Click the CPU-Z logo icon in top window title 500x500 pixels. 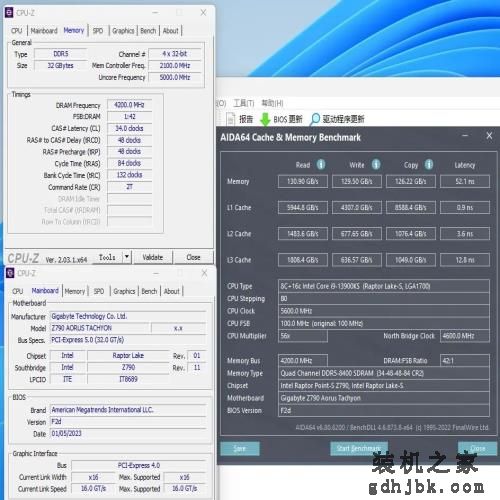[9, 13]
